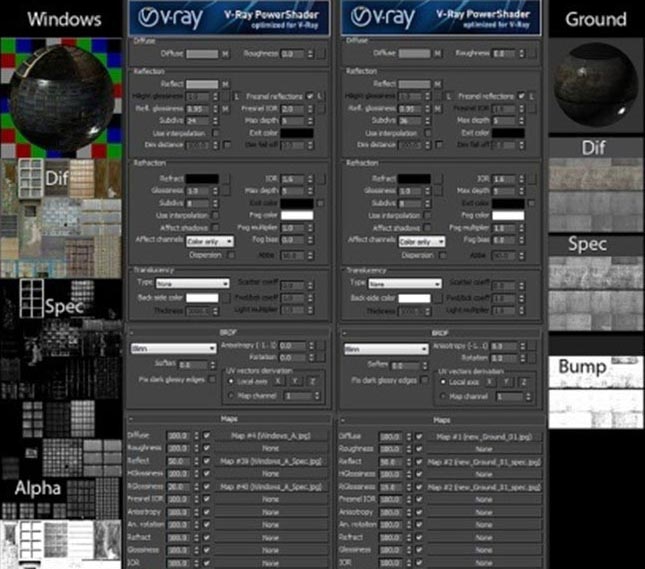Toggle Hilight glossiness L lock in Windows panel

point(236,96)
